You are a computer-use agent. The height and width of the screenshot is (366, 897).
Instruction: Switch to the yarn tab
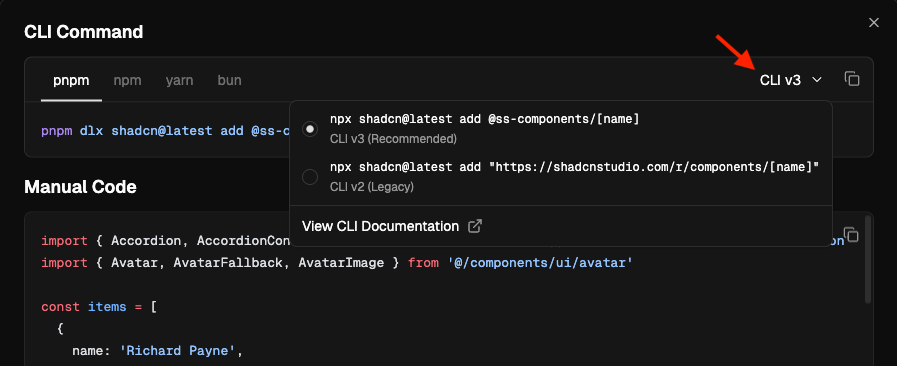coord(180,80)
